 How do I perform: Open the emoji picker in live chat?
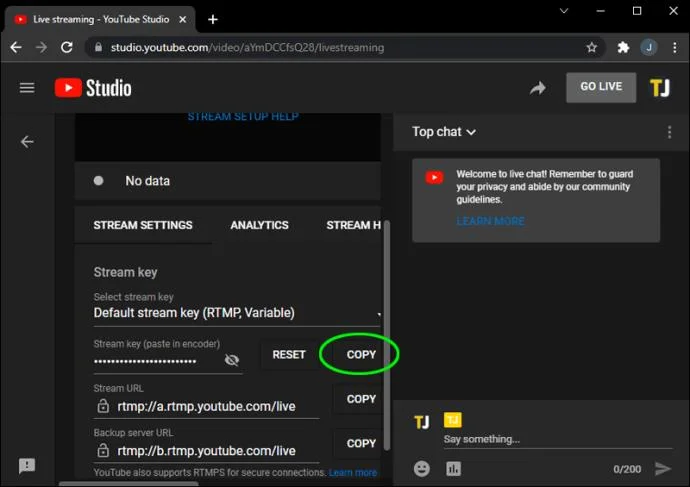pos(422,469)
